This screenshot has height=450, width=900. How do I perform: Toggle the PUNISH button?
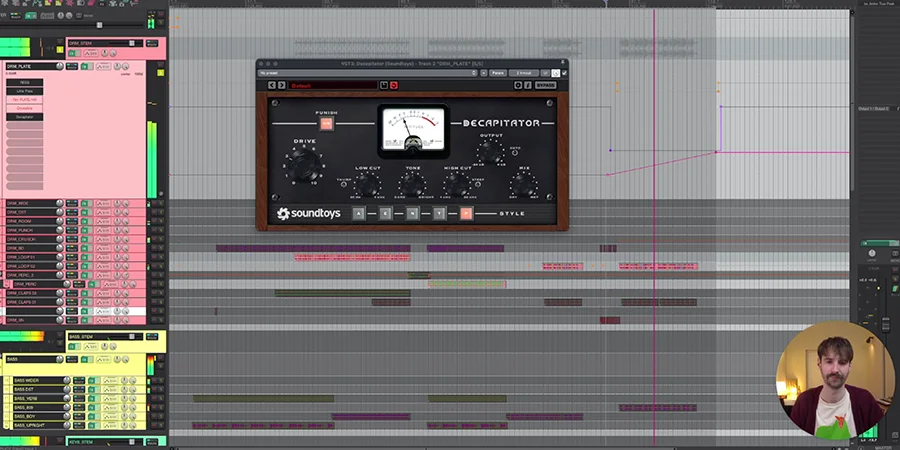[x=326, y=123]
